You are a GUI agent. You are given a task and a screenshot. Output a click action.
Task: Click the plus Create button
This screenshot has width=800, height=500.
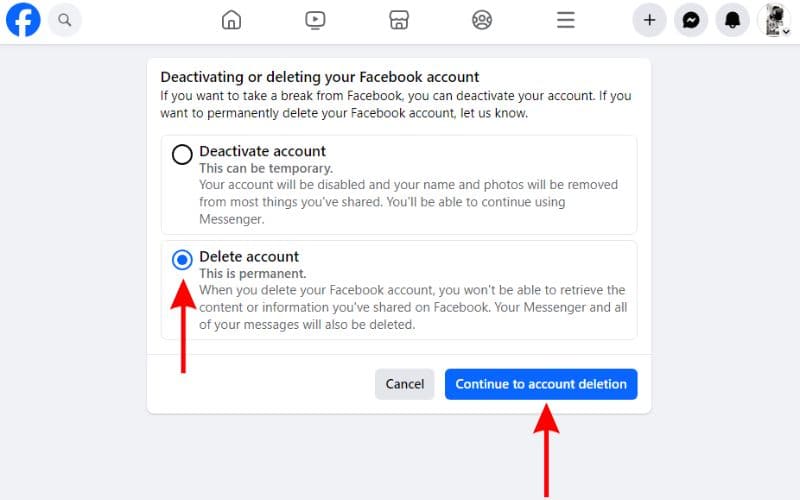pos(649,20)
